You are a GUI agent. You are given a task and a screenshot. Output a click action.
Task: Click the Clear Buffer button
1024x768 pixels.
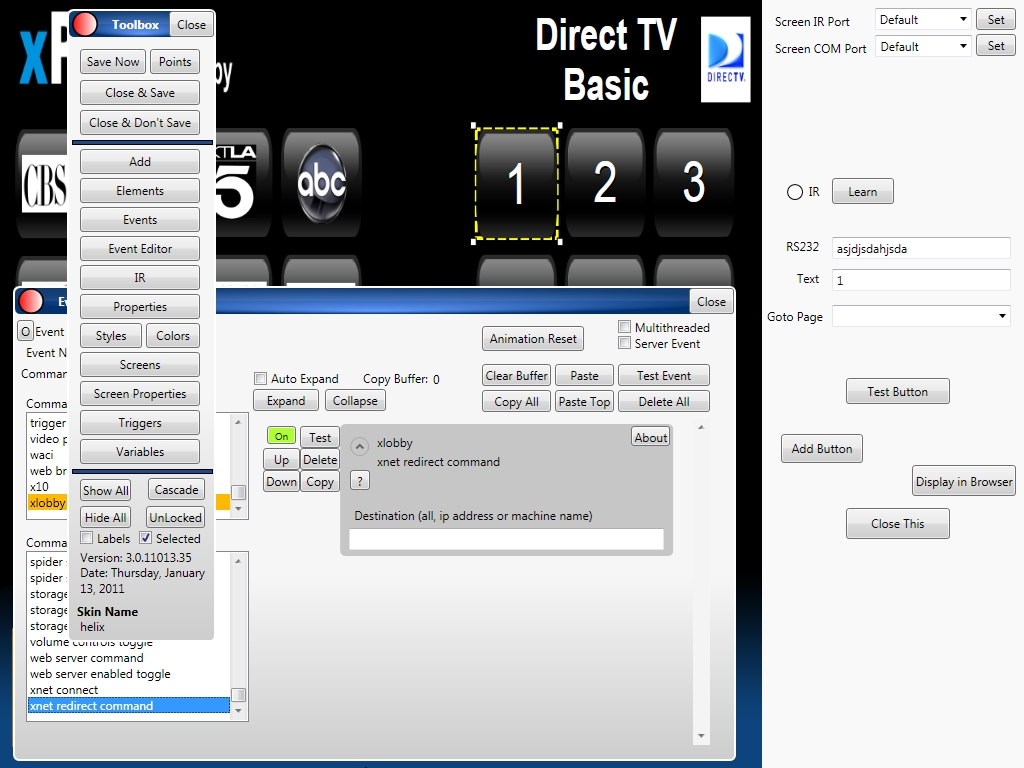pos(517,376)
